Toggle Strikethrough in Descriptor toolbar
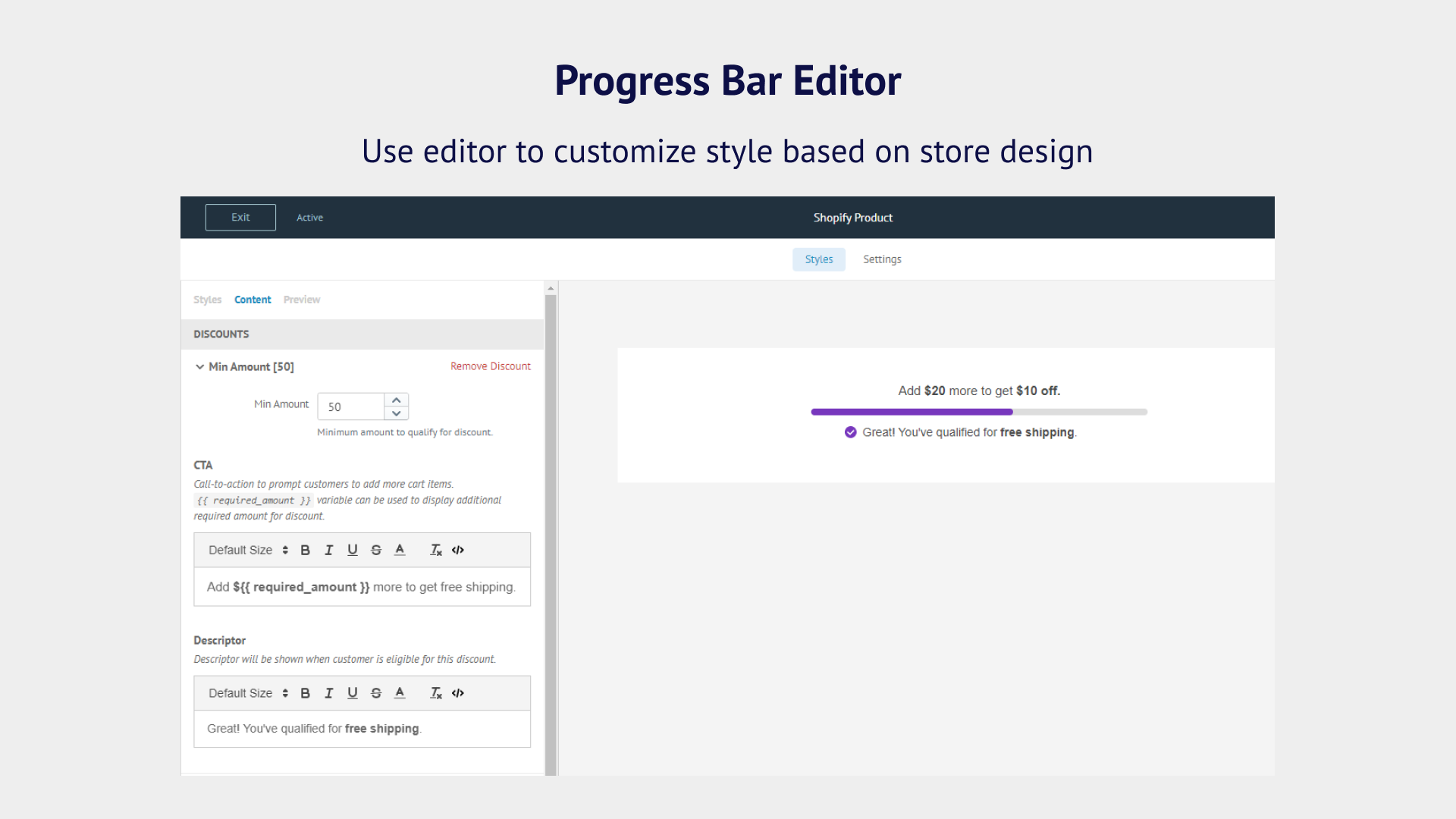 click(x=376, y=693)
